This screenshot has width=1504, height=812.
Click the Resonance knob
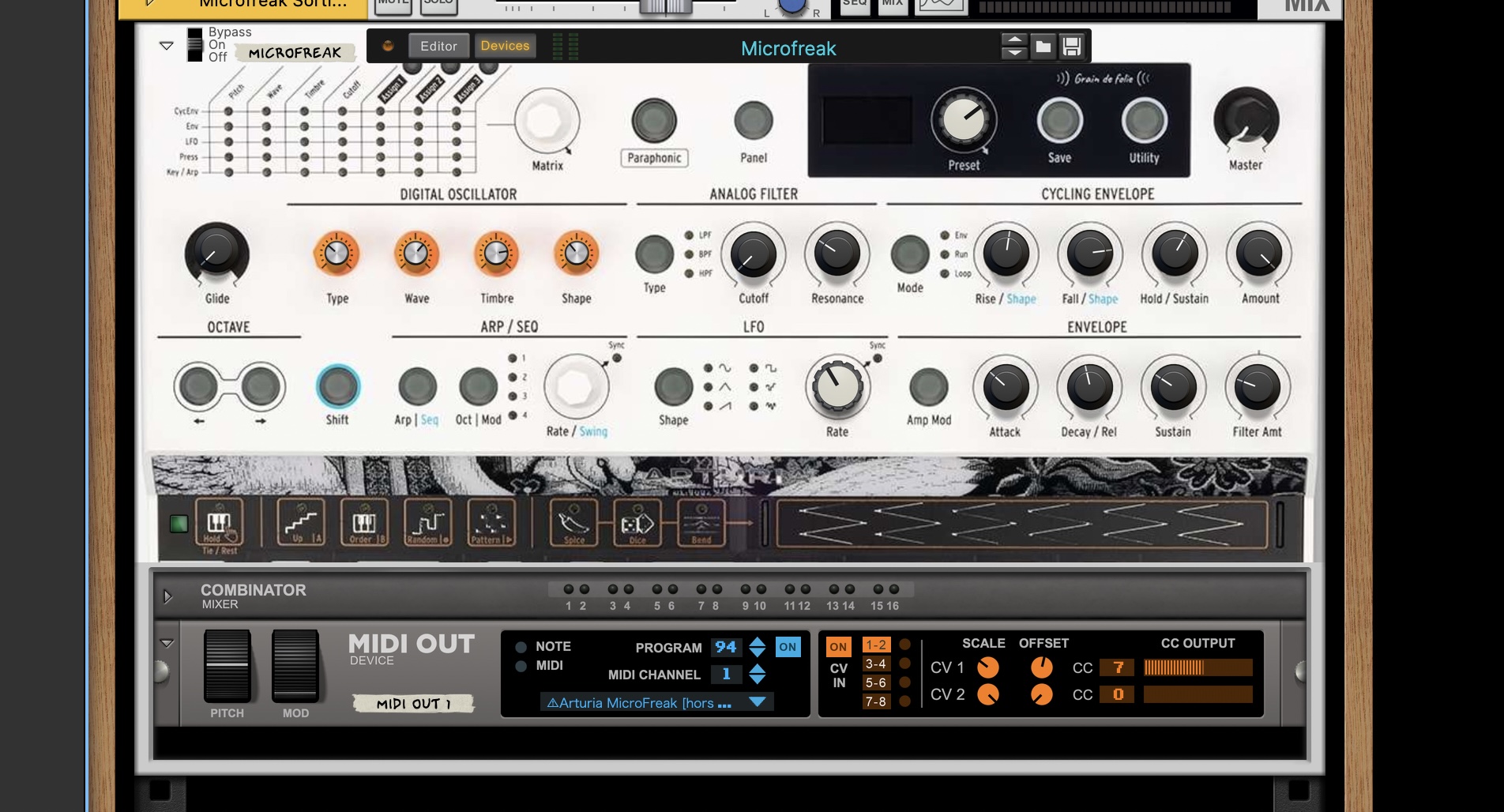coord(837,254)
